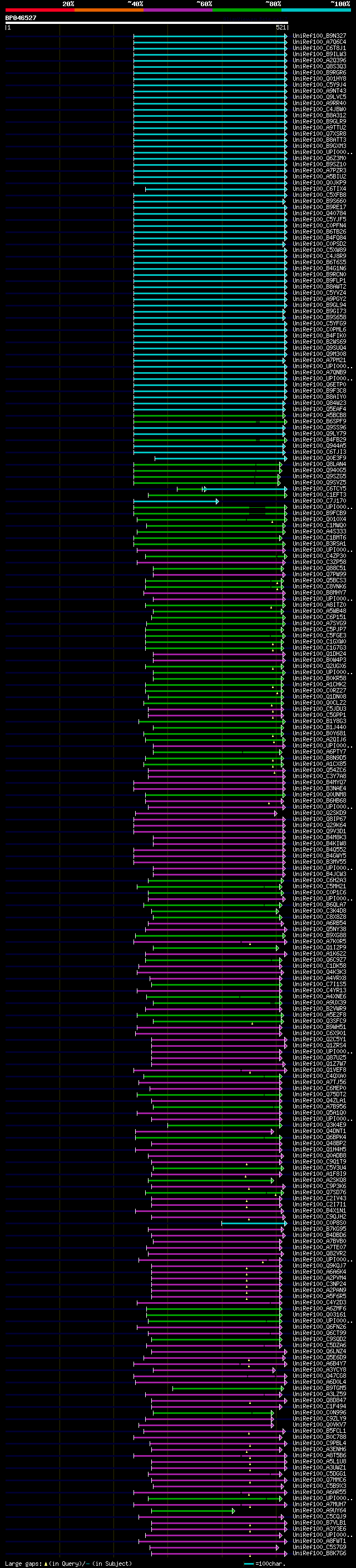Select the UniRef100_Q2SKD9 label
The image size is (356, 1568).
pyautogui.click(x=319, y=813)
